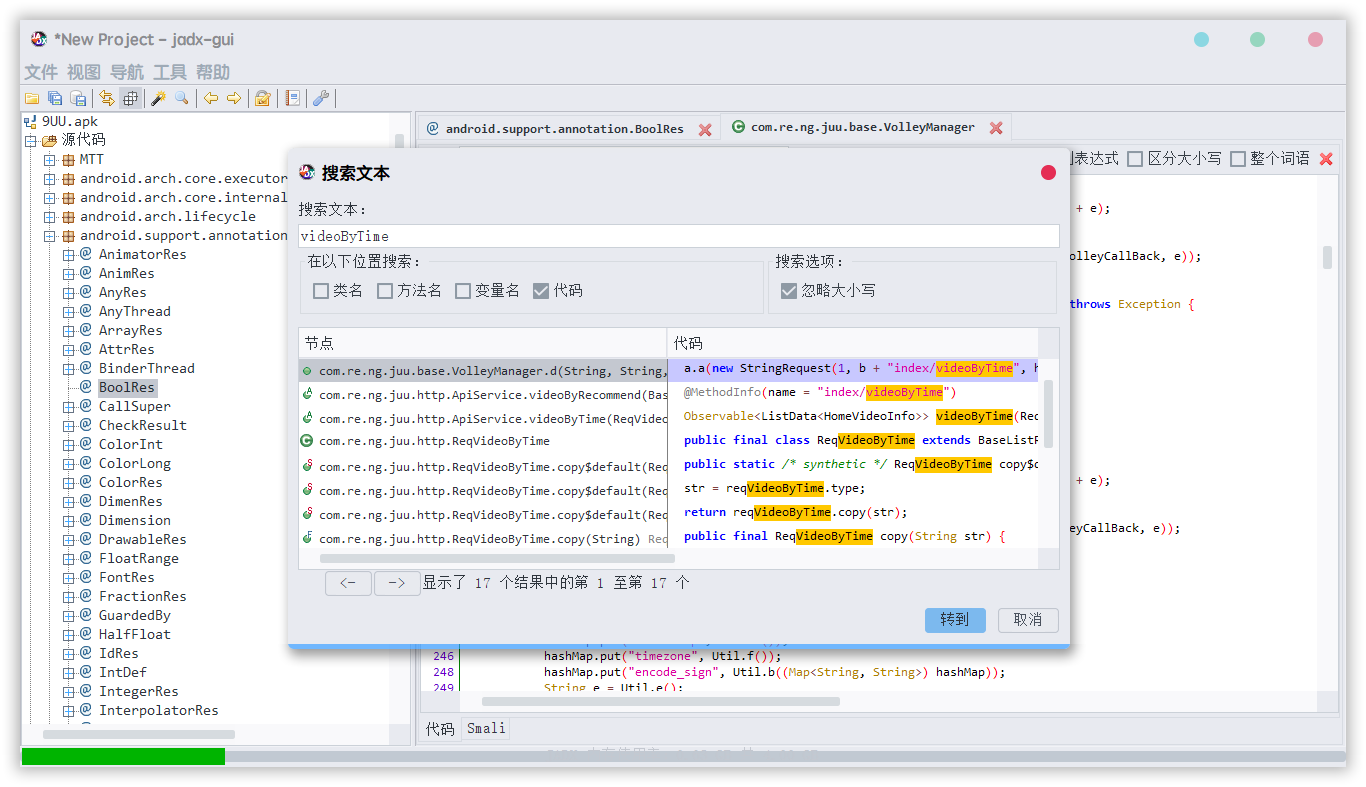Select the 代码 view tab below the editor
Screen dimensions: 1366x787
pos(440,729)
